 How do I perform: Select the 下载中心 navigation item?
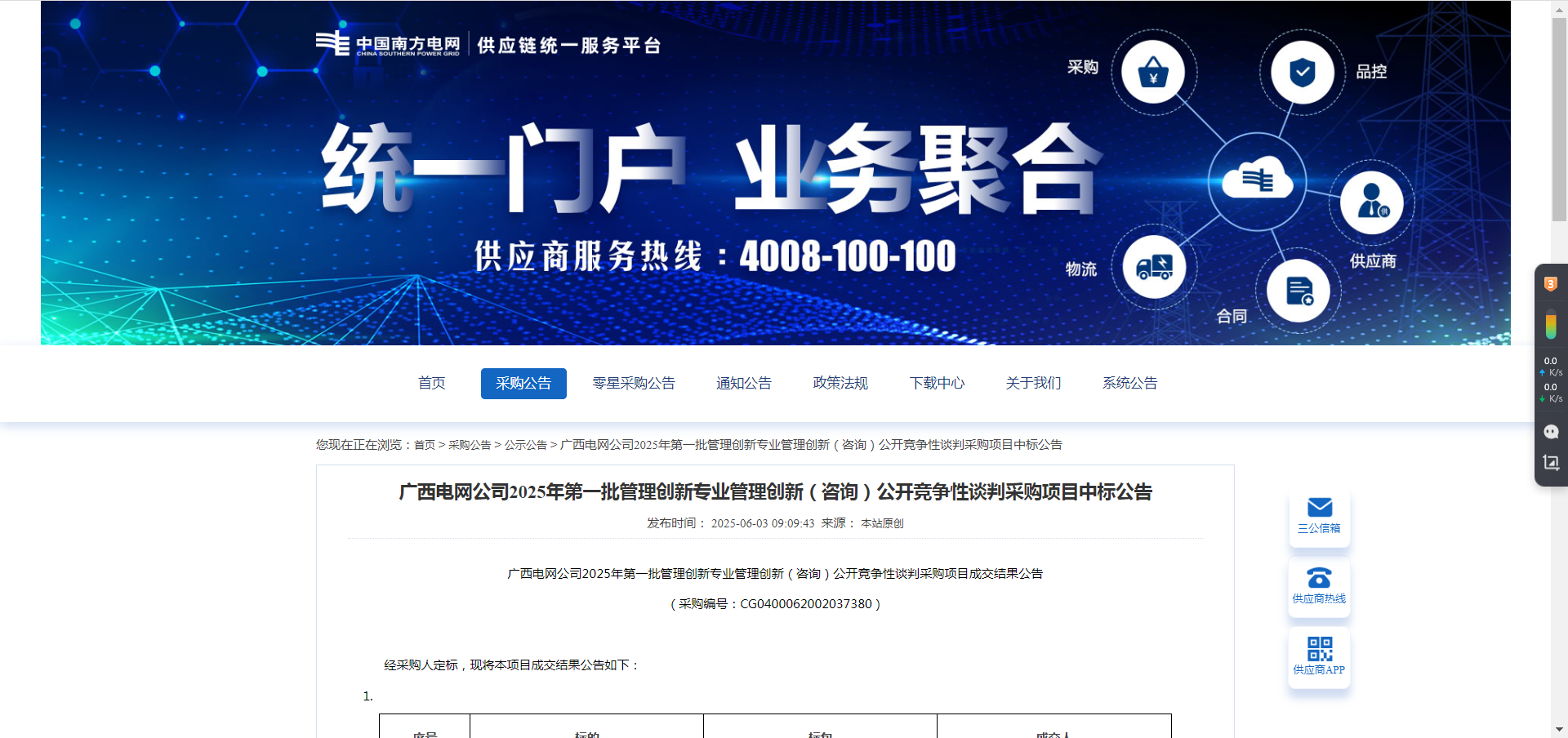(x=937, y=384)
